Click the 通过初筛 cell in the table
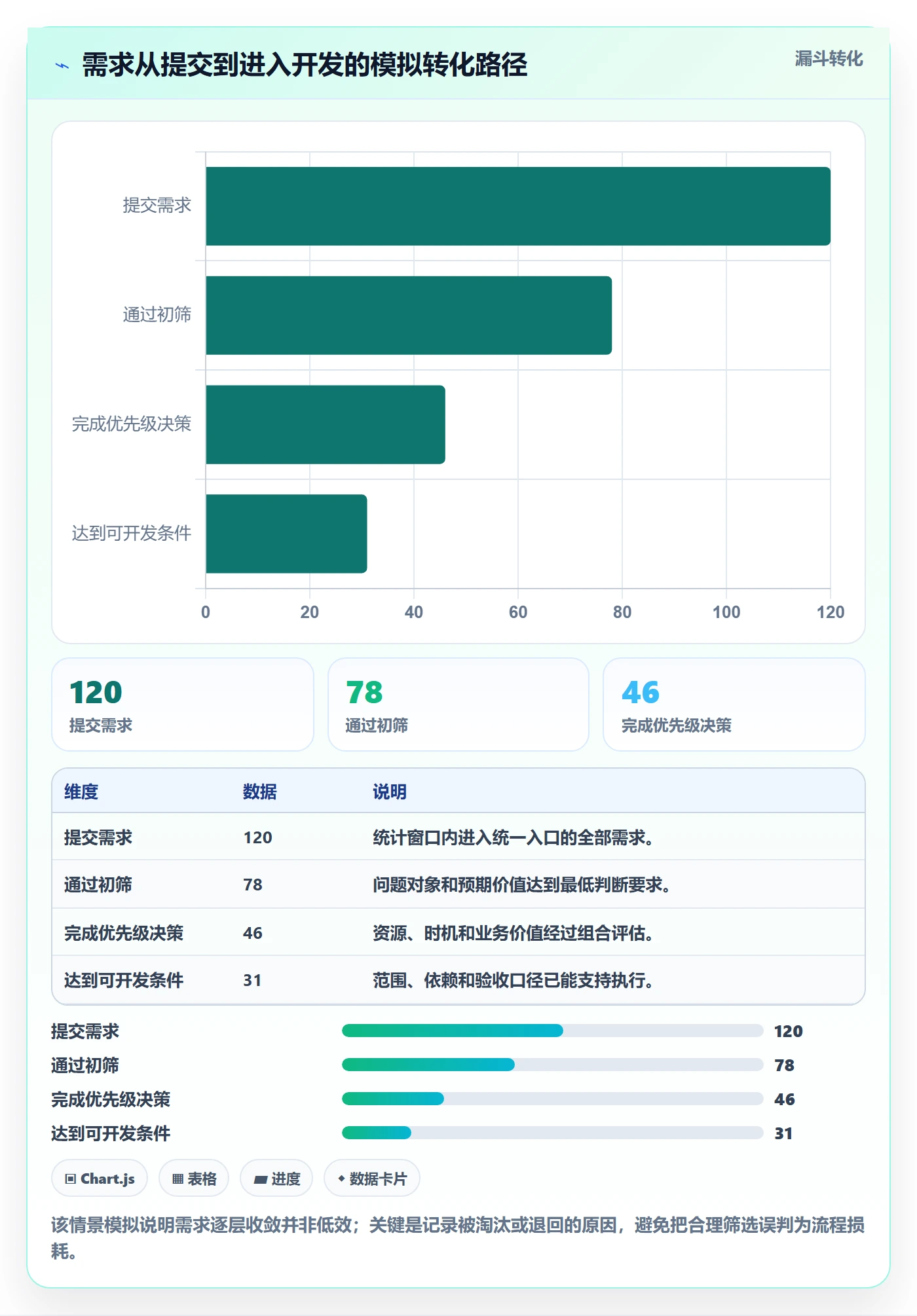This screenshot has height=1316, width=917. (x=98, y=885)
